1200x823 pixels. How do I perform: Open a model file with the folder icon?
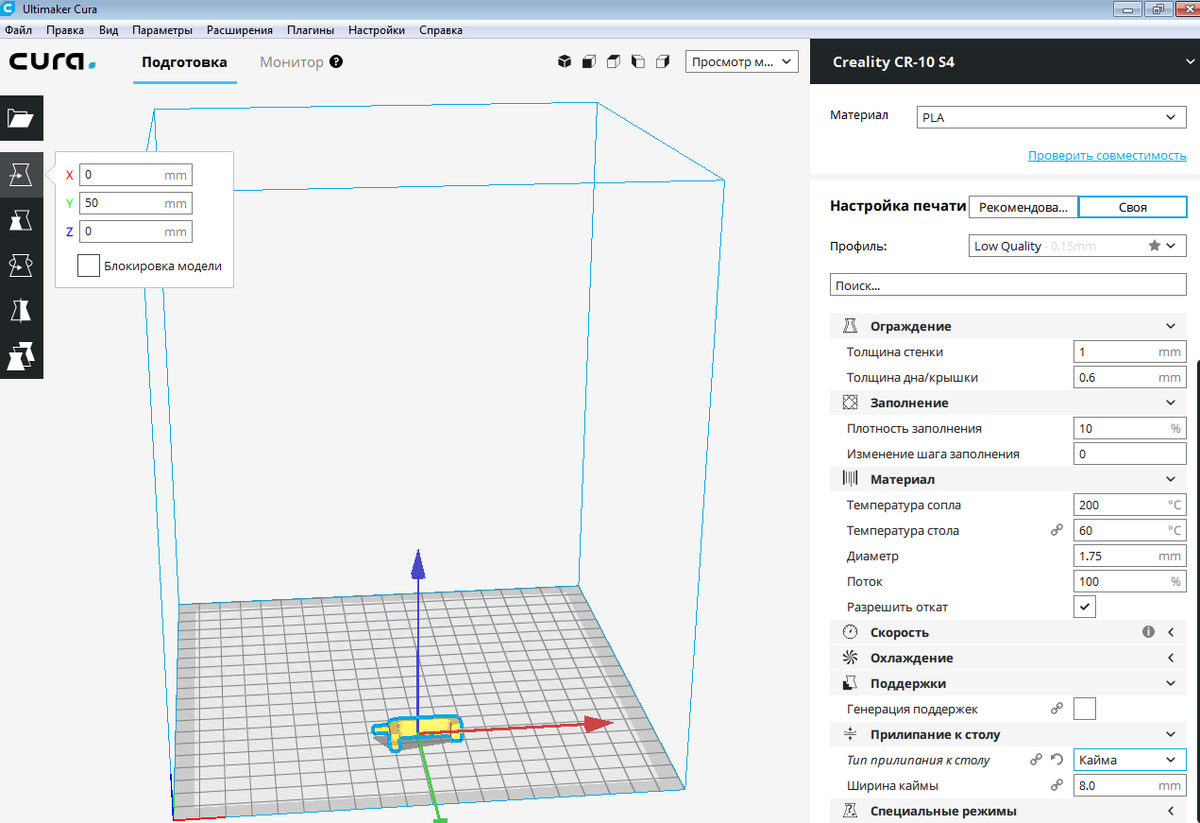pos(21,119)
